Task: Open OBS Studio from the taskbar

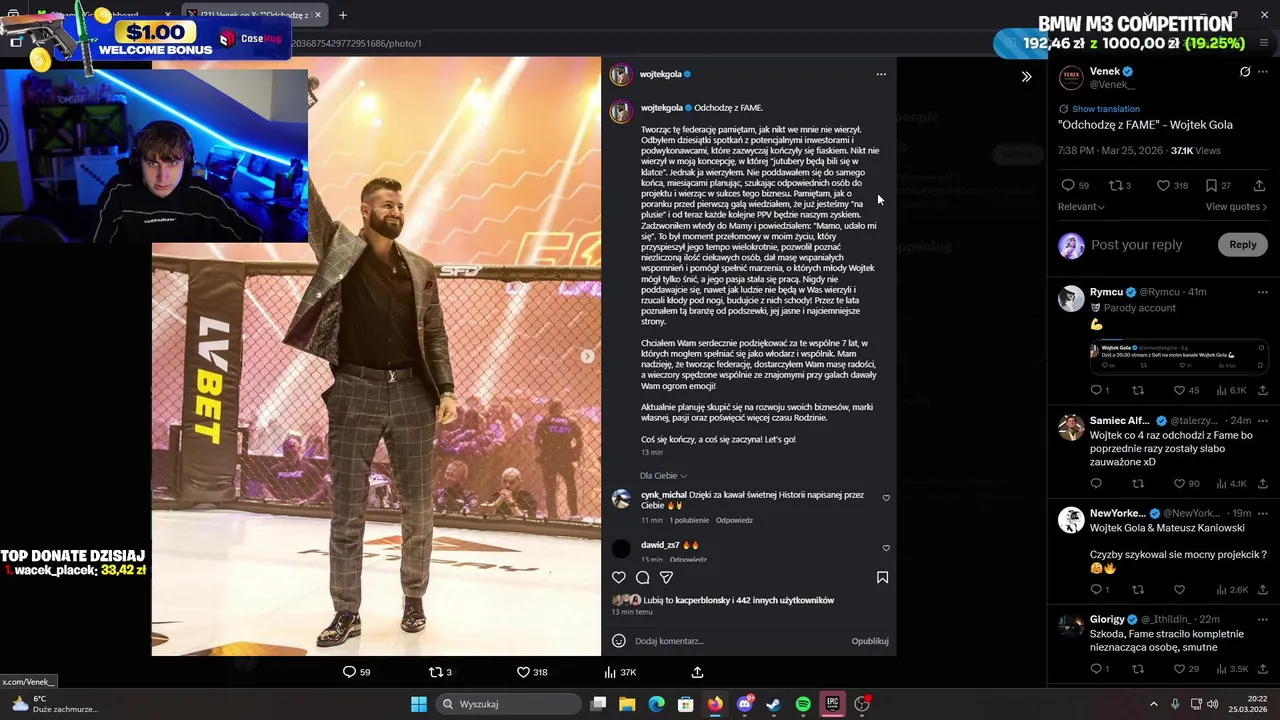Action: tap(862, 704)
